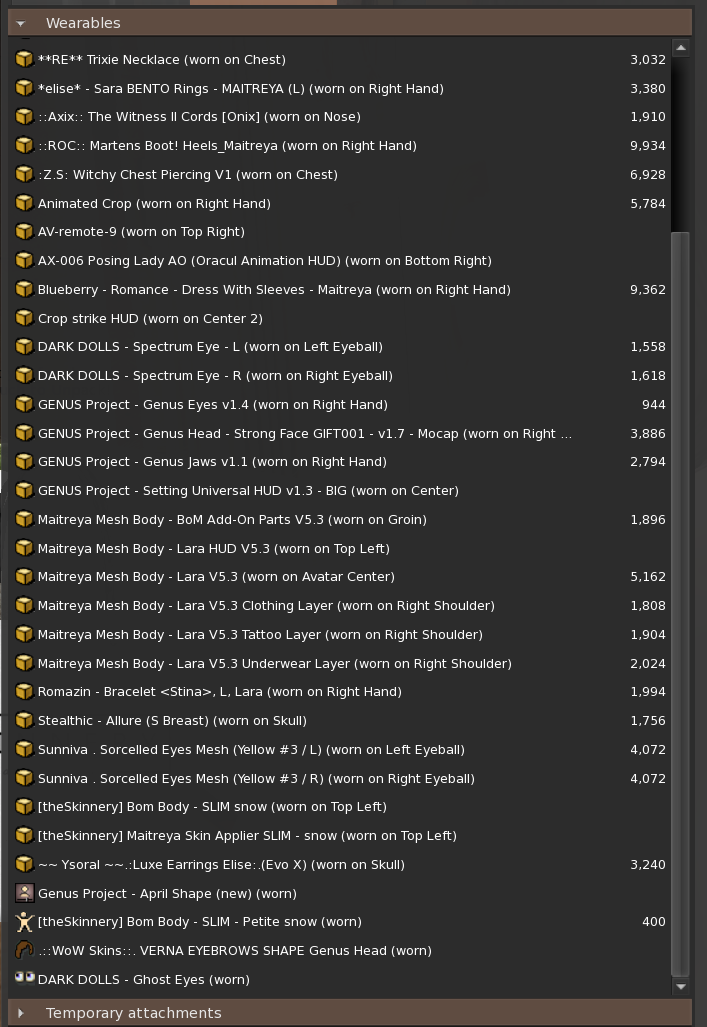Select 'Maitreya Mesh Body - Lara HUD V5.3' text
Viewport: 707px width, 1027px height.
(214, 548)
